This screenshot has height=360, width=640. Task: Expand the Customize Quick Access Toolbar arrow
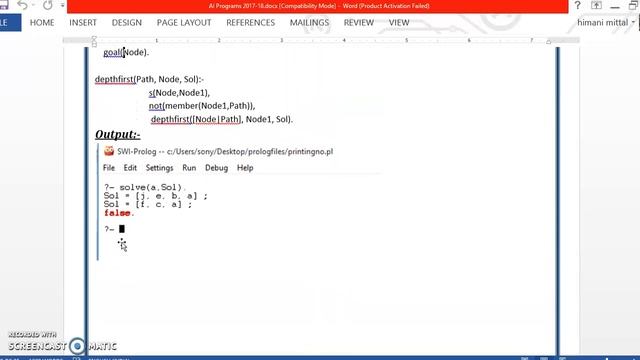[62, 6]
